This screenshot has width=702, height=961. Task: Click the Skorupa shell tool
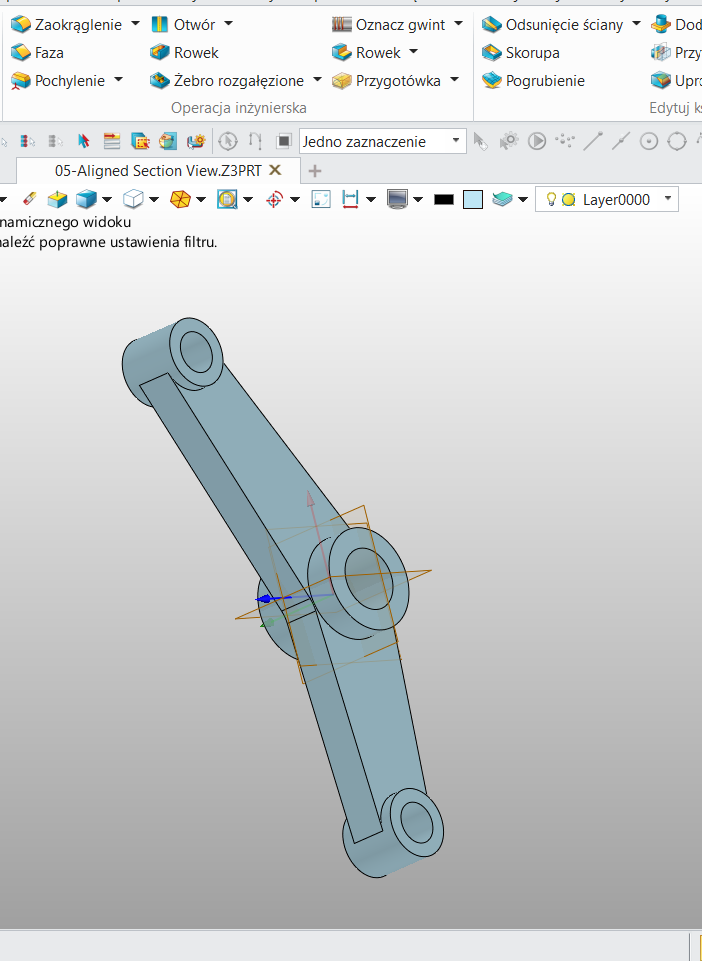pyautogui.click(x=520, y=52)
